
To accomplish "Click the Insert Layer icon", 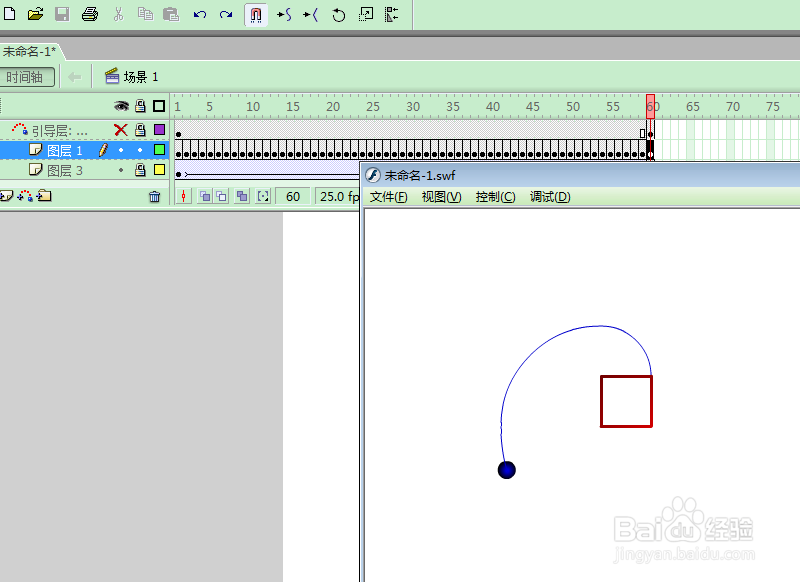I will pyautogui.click(x=6, y=196).
